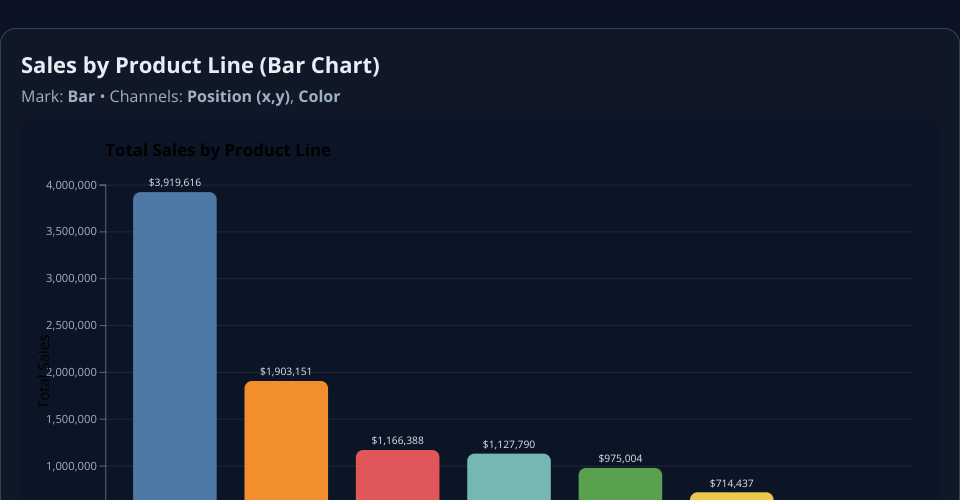This screenshot has height=500, width=960.
Task: Select the orange $1,903,151 bar
Action: (286, 440)
